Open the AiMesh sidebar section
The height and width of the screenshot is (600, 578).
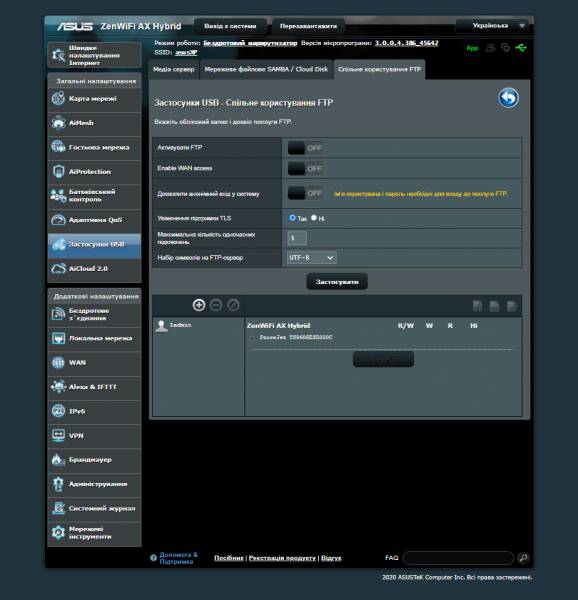pyautogui.click(x=94, y=123)
